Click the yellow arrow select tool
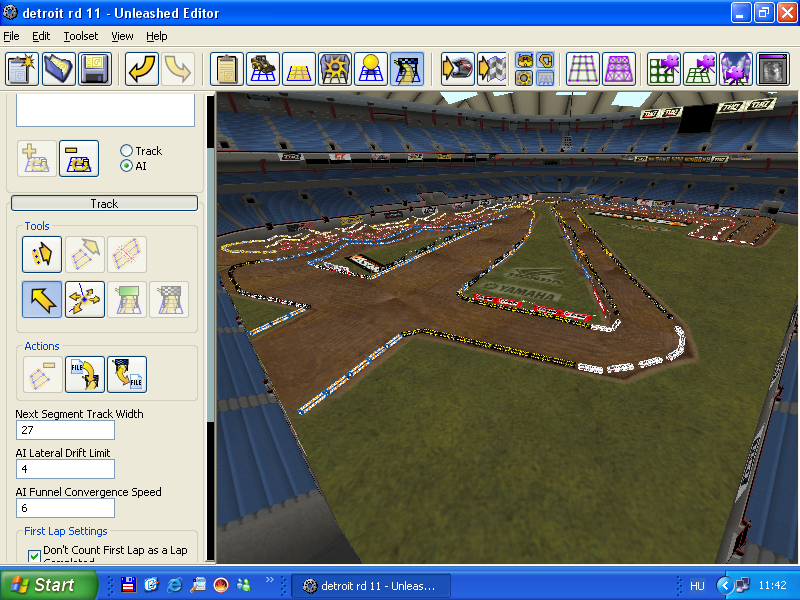800x600 pixels. click(x=42, y=299)
